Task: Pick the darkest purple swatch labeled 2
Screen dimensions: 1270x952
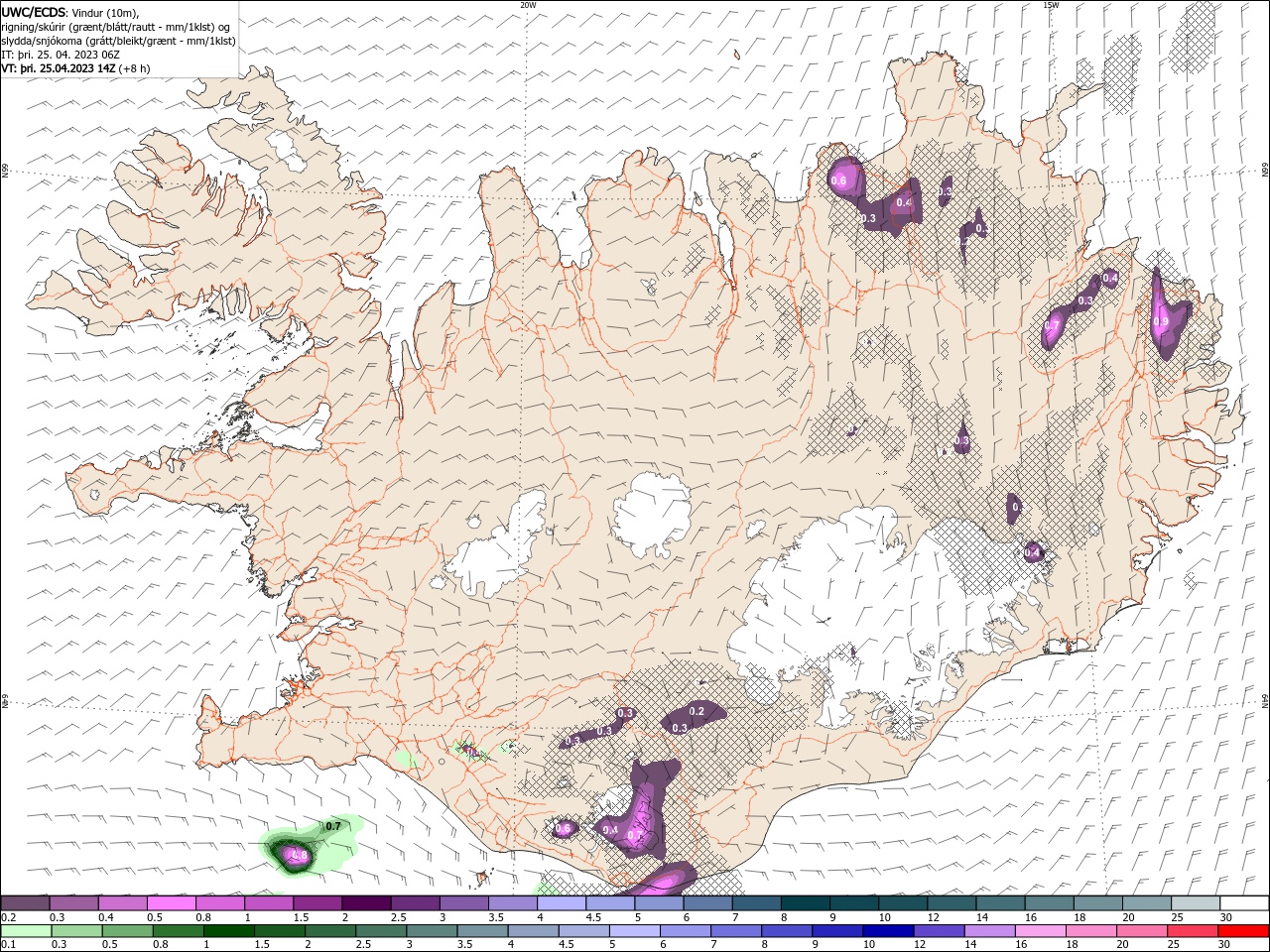Action: pos(367,903)
